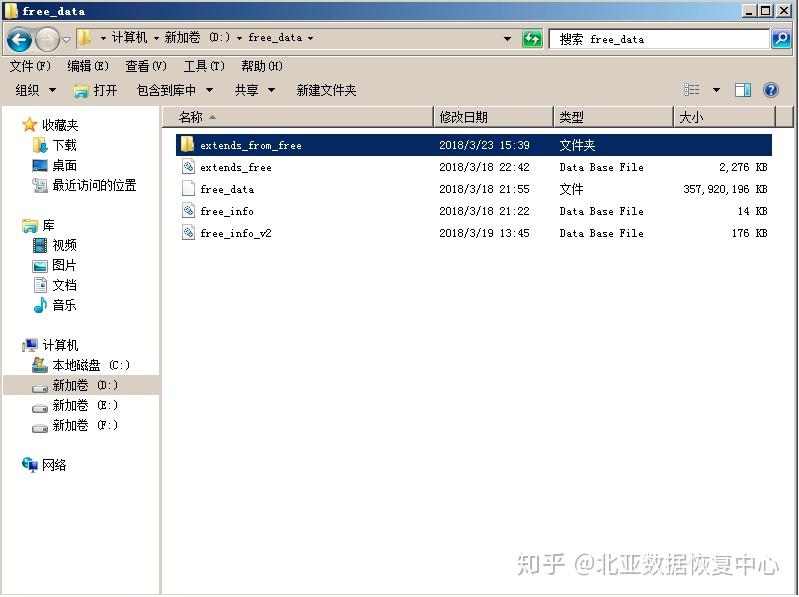Open the 包含到库中 dropdown
This screenshot has width=799, height=597.
coord(175,90)
